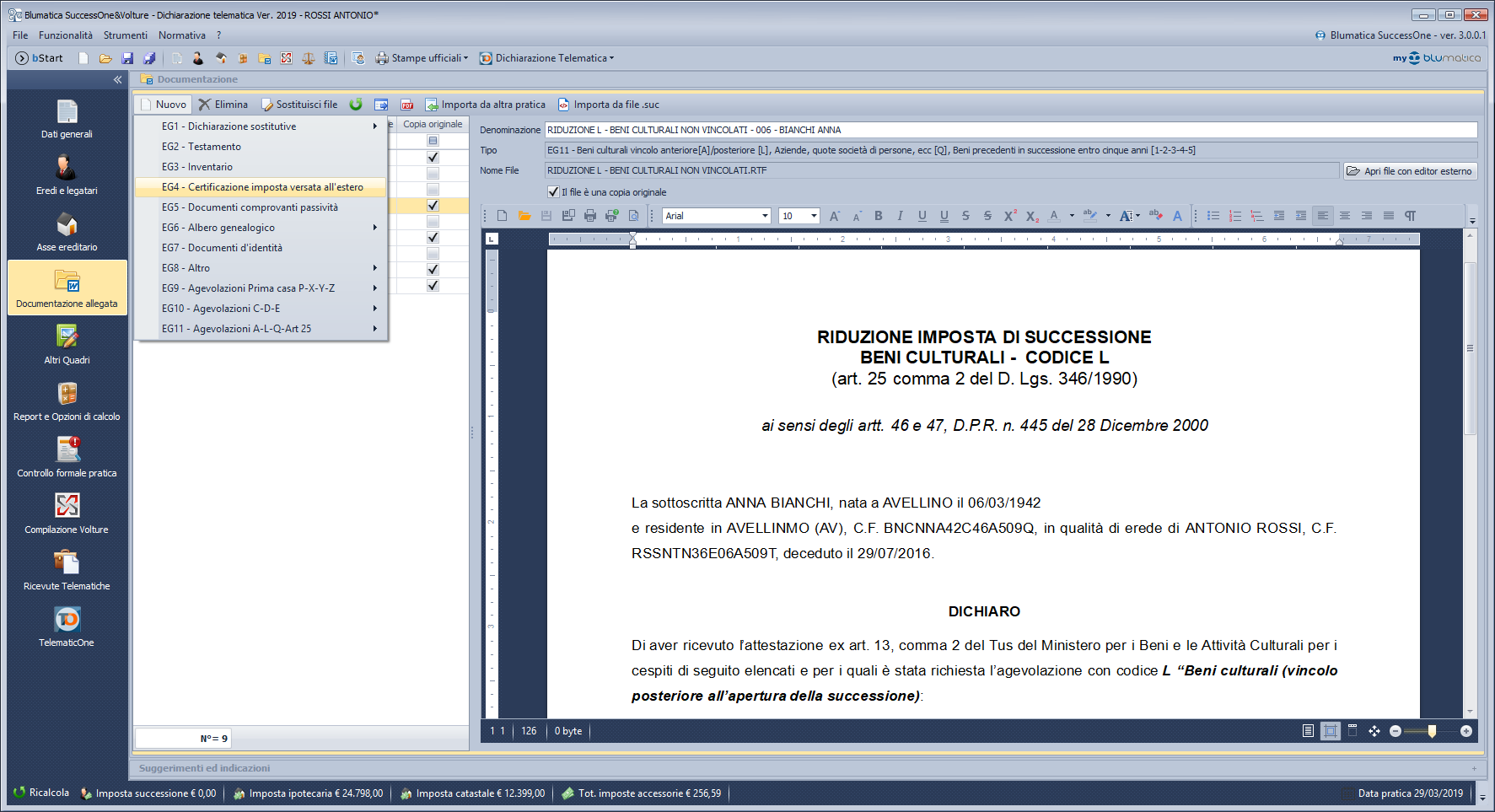This screenshot has width=1495, height=812.
Task: Toggle 'Il file è una copia originale' checkbox
Action: pos(553,192)
